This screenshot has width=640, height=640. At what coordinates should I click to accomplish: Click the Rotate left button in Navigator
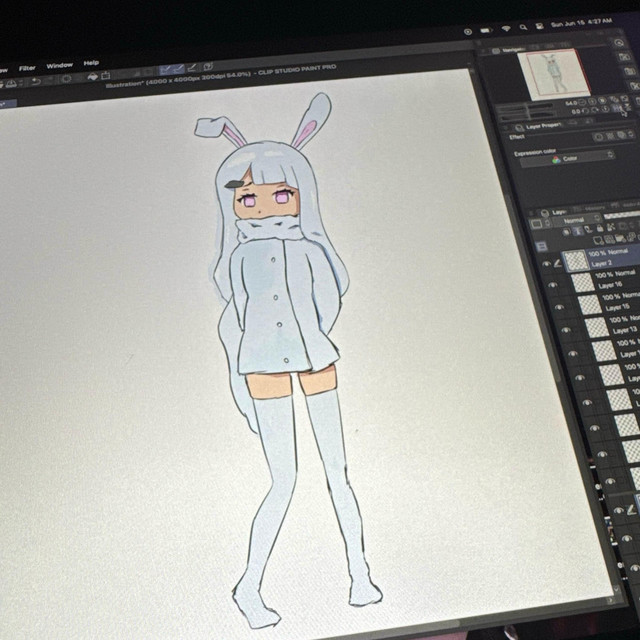(x=586, y=111)
